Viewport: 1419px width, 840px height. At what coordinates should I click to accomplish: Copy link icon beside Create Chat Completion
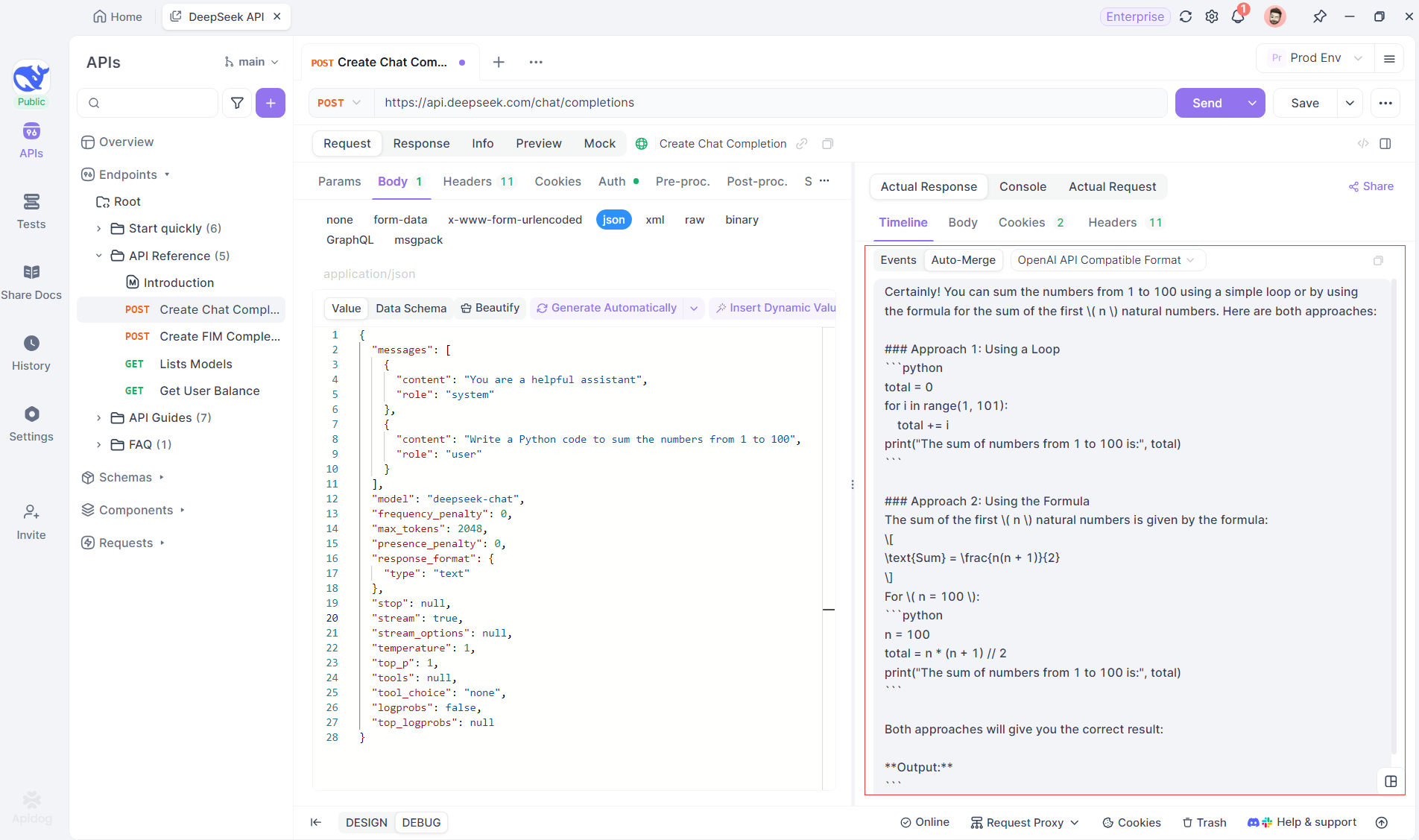(802, 144)
